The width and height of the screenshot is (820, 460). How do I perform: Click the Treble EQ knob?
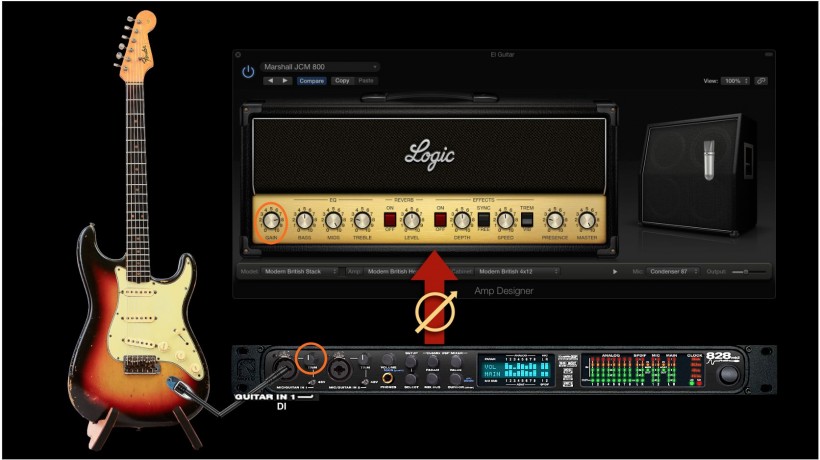362,221
